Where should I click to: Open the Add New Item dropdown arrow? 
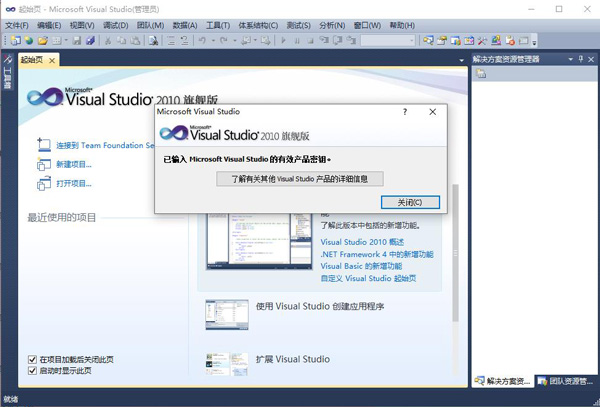click(66, 40)
